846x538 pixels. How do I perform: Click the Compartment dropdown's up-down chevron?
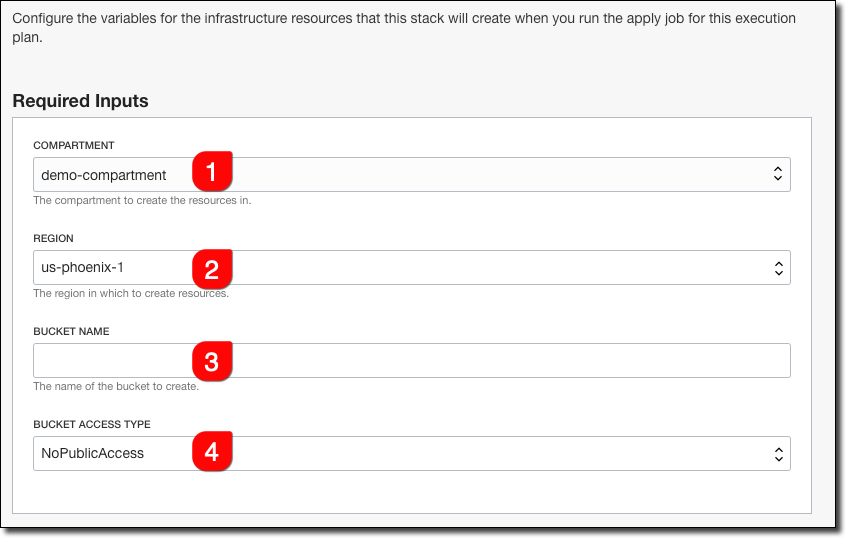point(777,174)
